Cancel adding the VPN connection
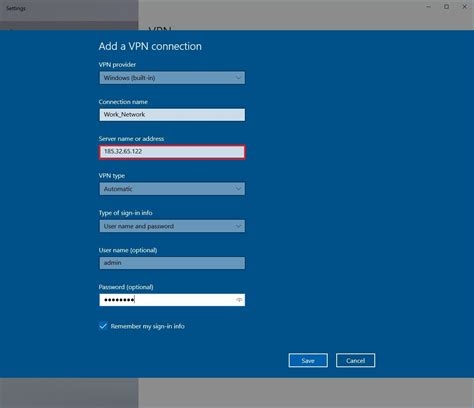This screenshot has width=474, height=408. point(355,360)
